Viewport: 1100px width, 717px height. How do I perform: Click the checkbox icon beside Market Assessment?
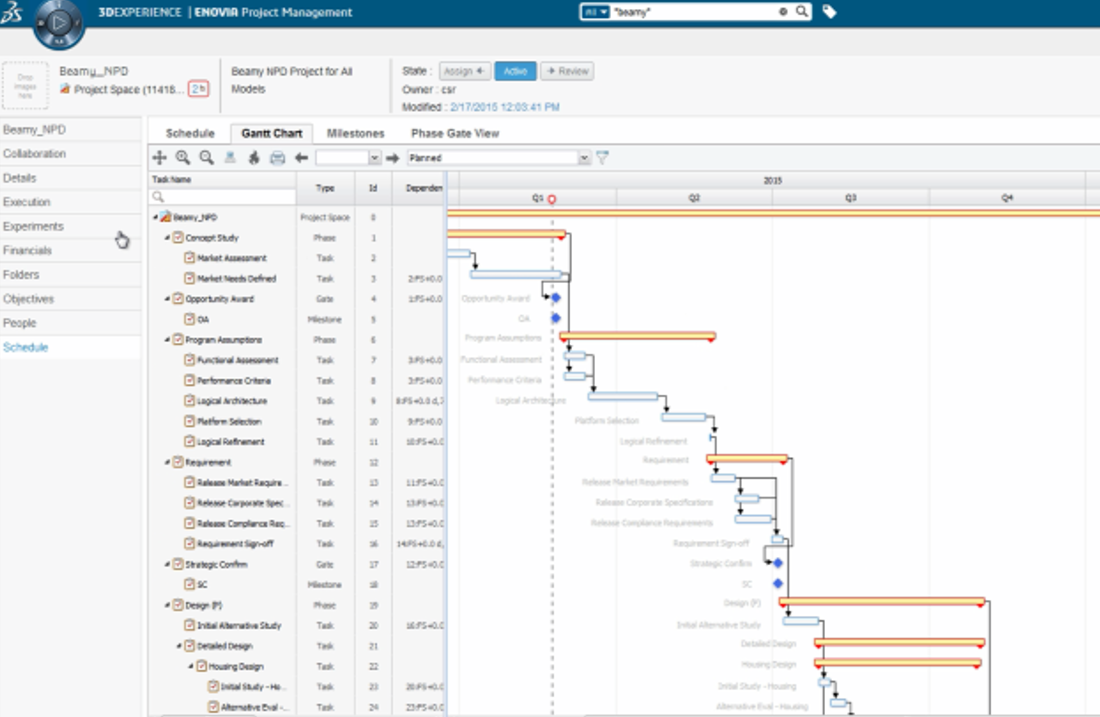coord(190,258)
